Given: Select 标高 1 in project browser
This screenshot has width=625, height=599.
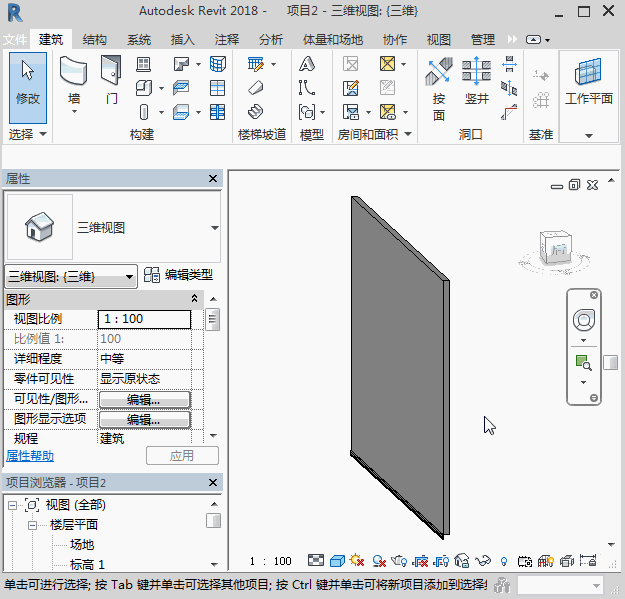Looking at the screenshot, I should pos(87,565).
